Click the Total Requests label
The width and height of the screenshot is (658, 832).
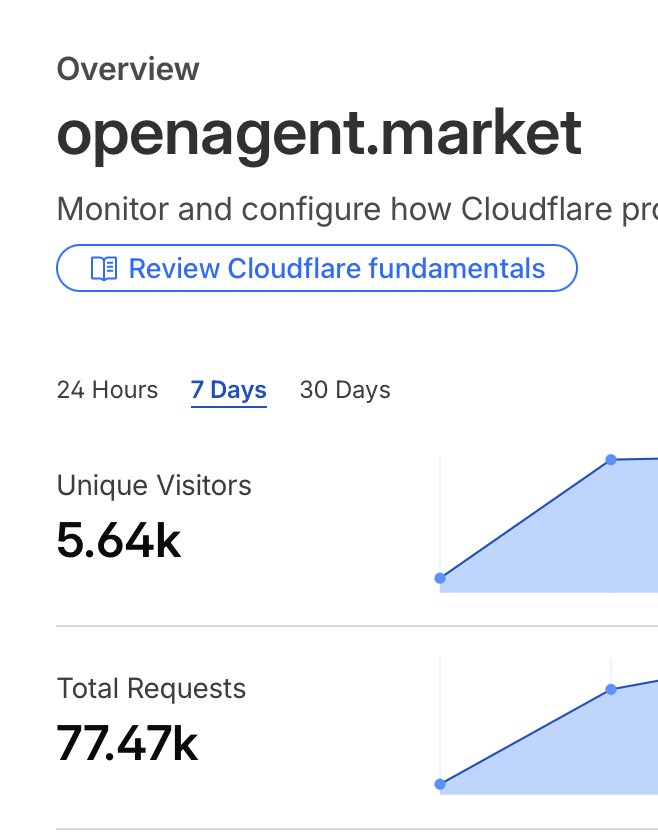151,689
